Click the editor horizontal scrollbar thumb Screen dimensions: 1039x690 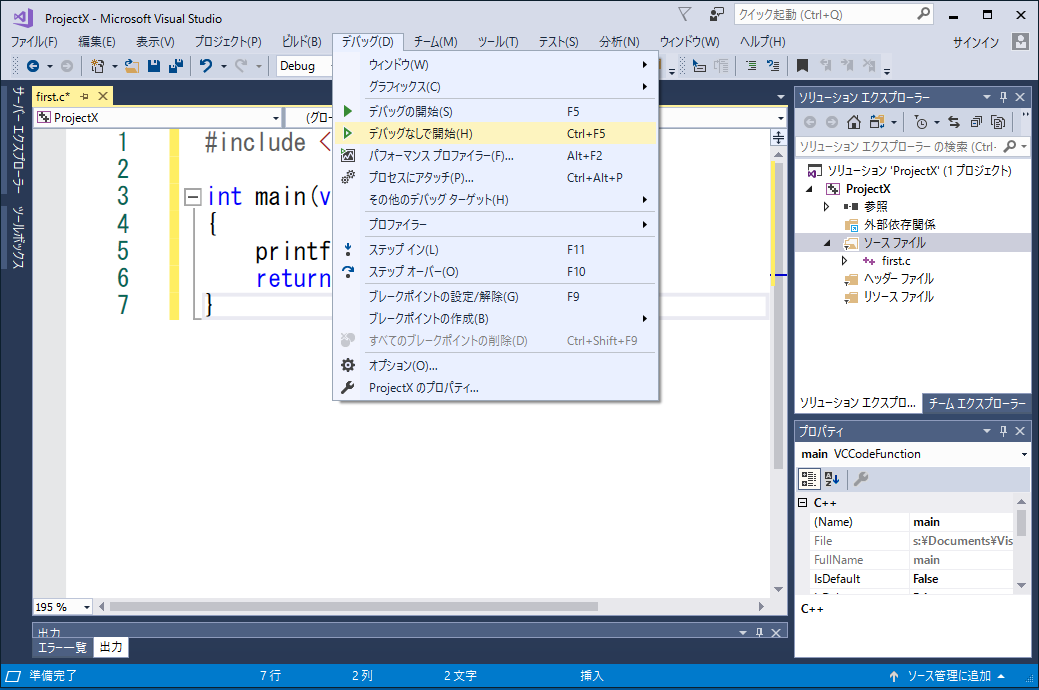point(354,606)
